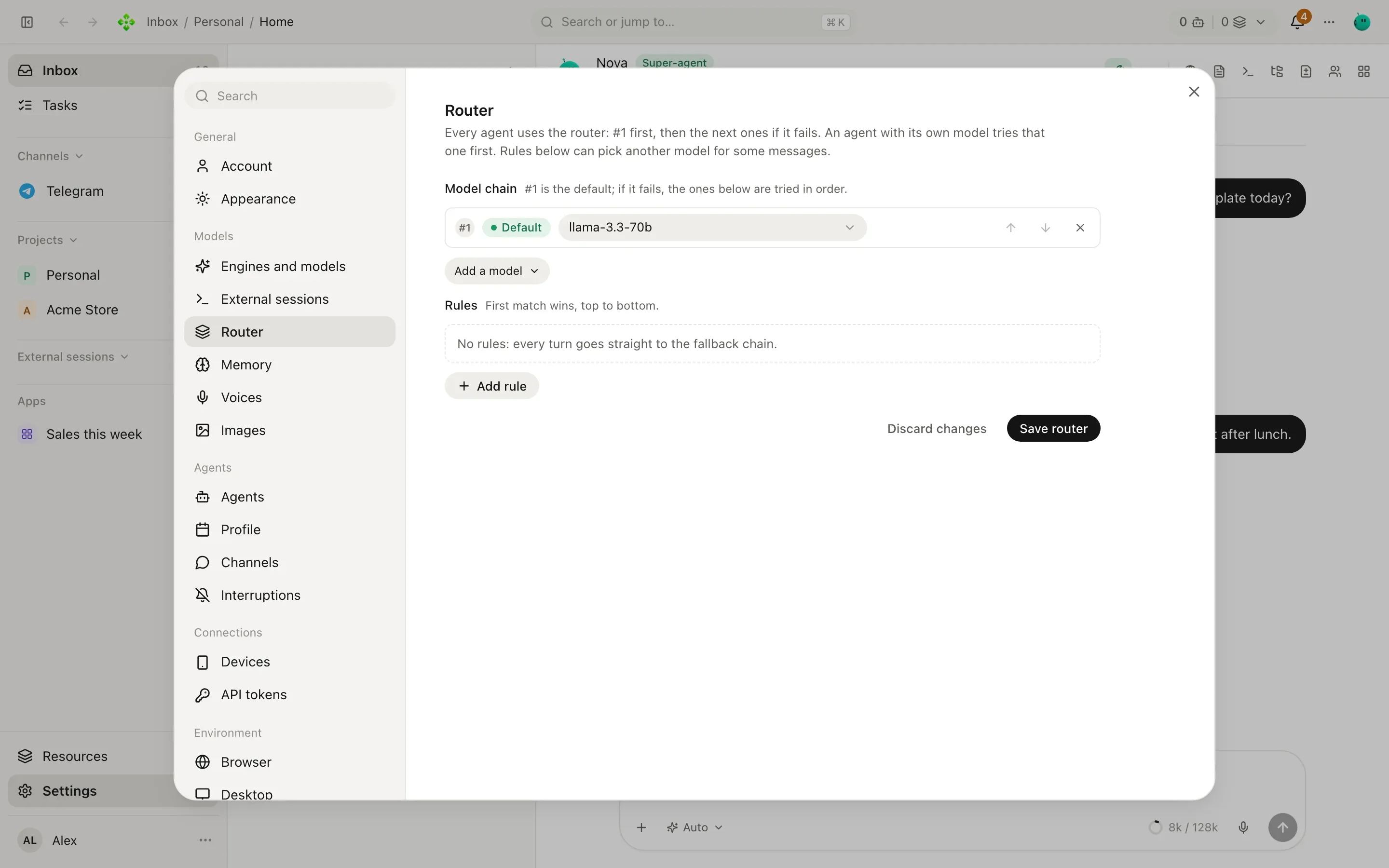Viewport: 1389px width, 868px height.
Task: Open Browser settings
Action: pyautogui.click(x=289, y=762)
